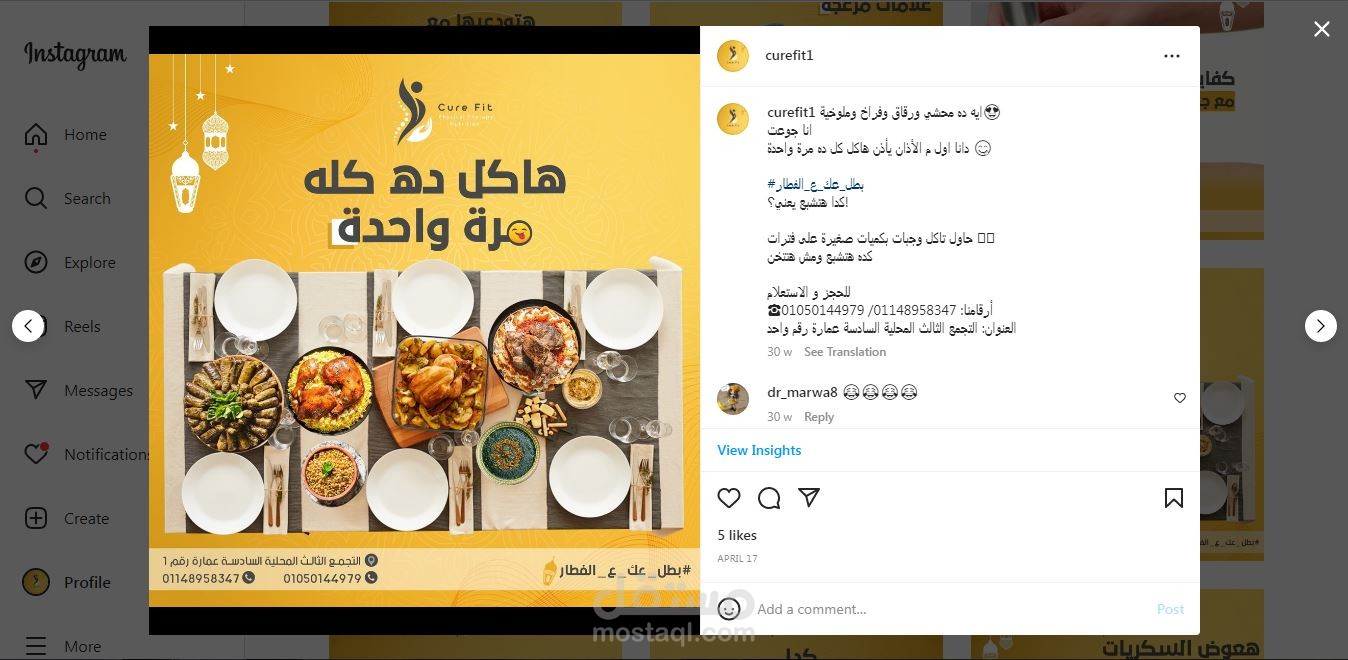The width and height of the screenshot is (1348, 660).
Task: Open the comment bubble icon
Action: click(x=769, y=498)
